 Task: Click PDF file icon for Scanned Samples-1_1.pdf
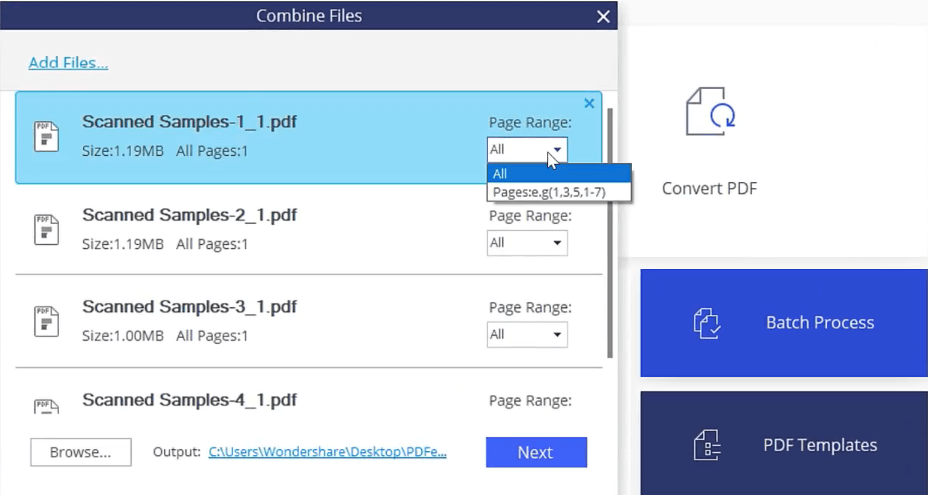[x=47, y=137]
